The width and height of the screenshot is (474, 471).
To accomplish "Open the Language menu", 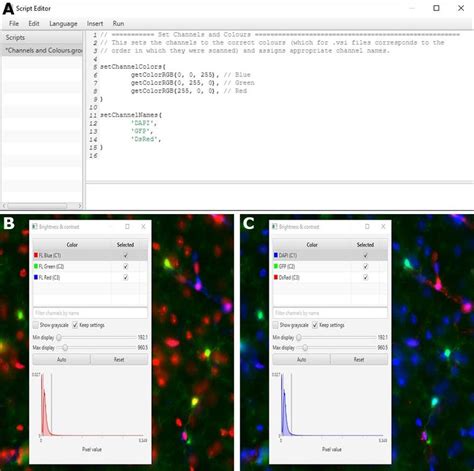I will point(63,24).
